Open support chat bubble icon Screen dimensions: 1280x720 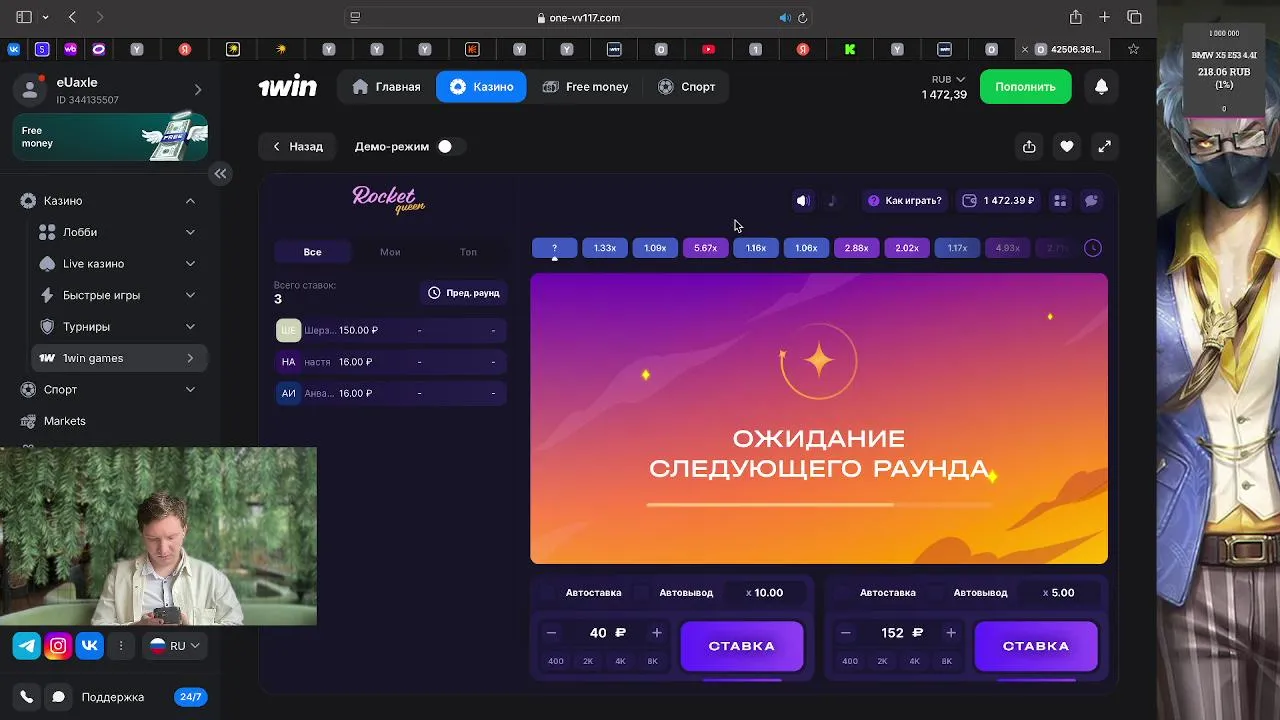click(58, 697)
